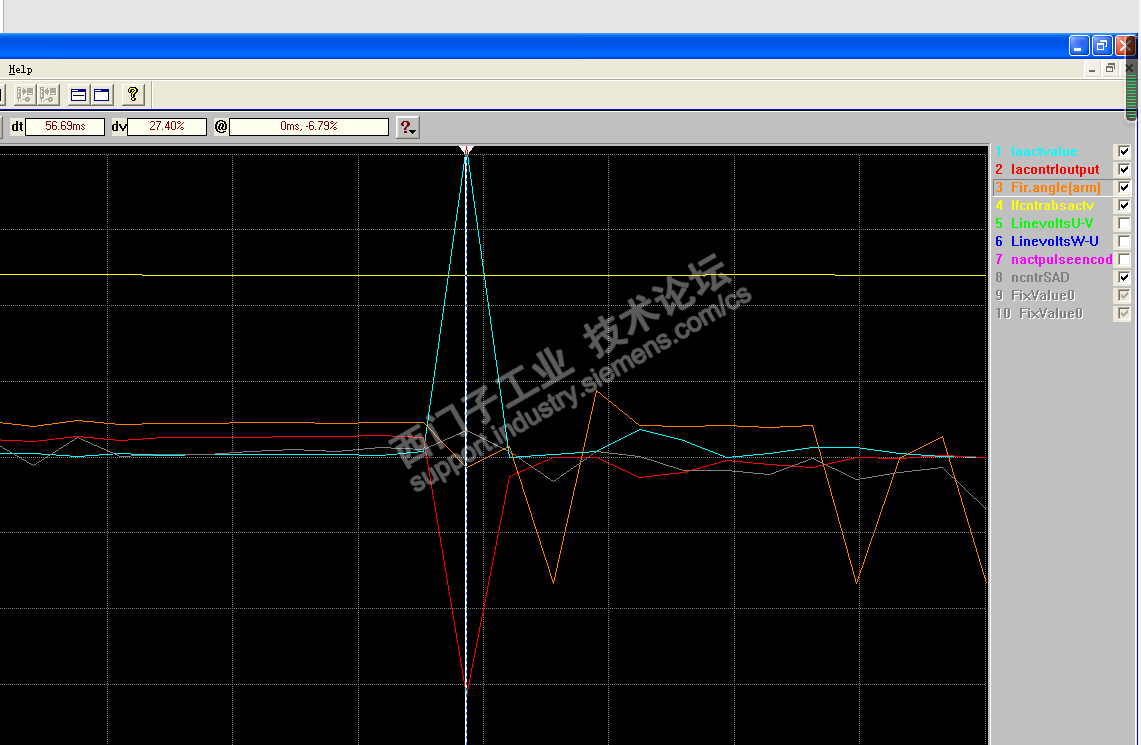The width and height of the screenshot is (1141, 745).
Task: Click the single window layout icon
Action: pyautogui.click(x=102, y=95)
